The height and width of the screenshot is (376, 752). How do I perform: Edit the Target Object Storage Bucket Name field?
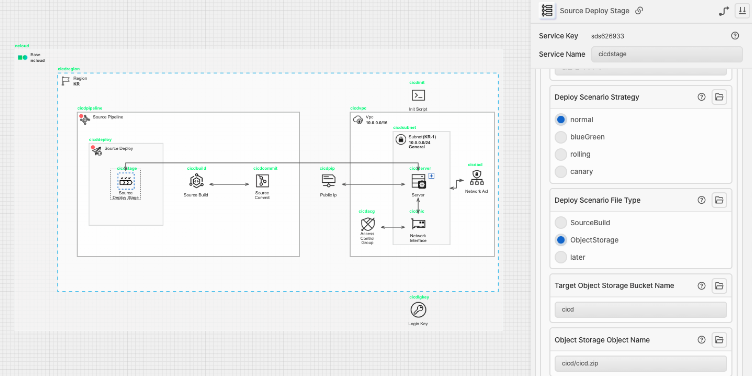coord(640,310)
